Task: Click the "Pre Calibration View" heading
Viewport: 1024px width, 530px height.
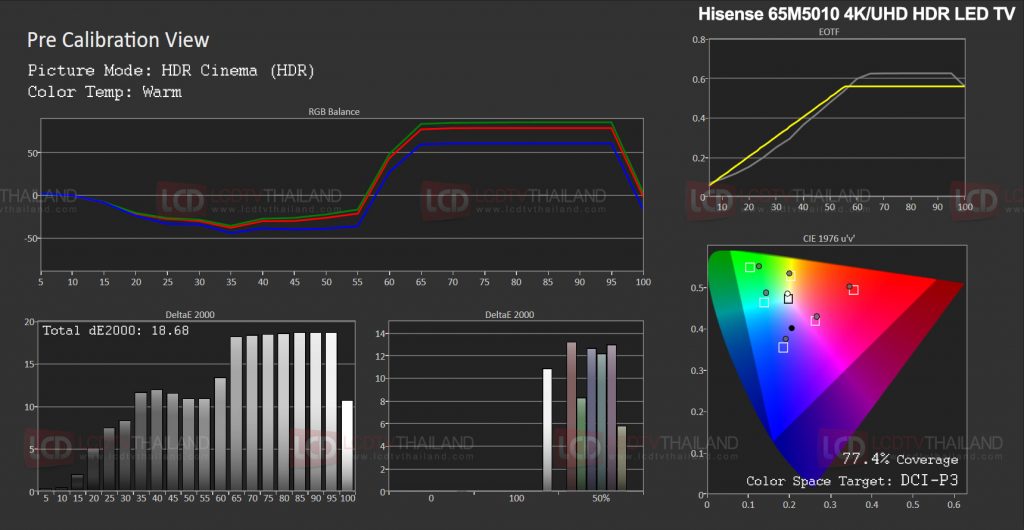Action: point(118,40)
